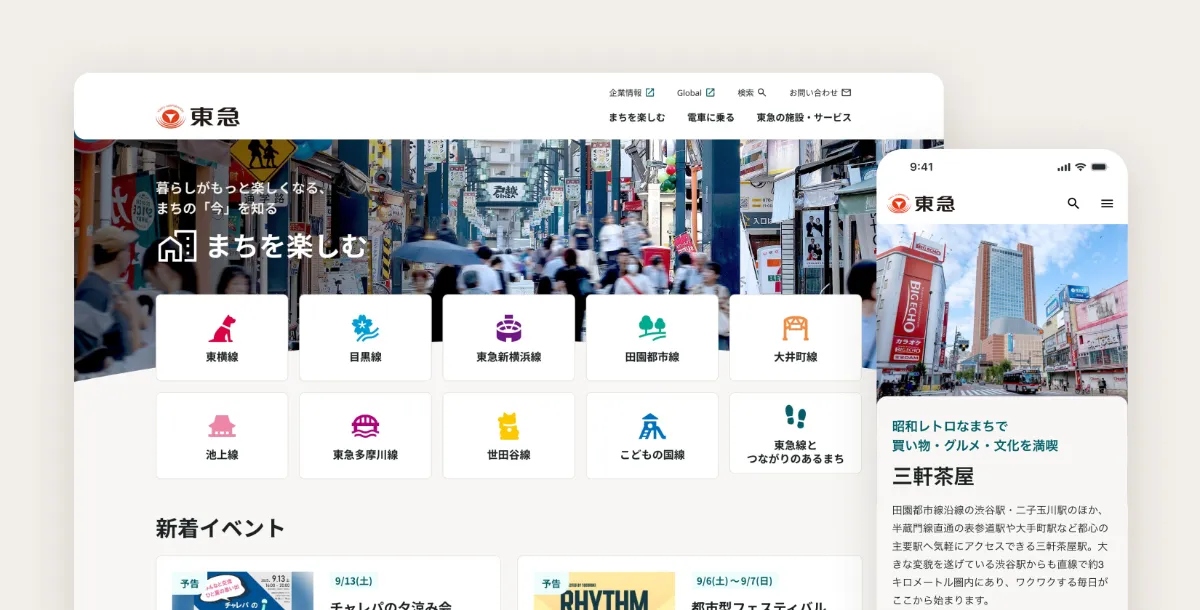Image resolution: width=1200 pixels, height=610 pixels.
Task: Click the house icon beside まちを楽しむ heading
Action: point(177,245)
